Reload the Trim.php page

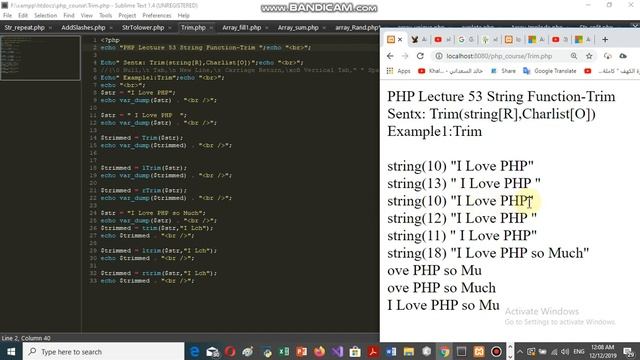pyautogui.click(x=420, y=56)
